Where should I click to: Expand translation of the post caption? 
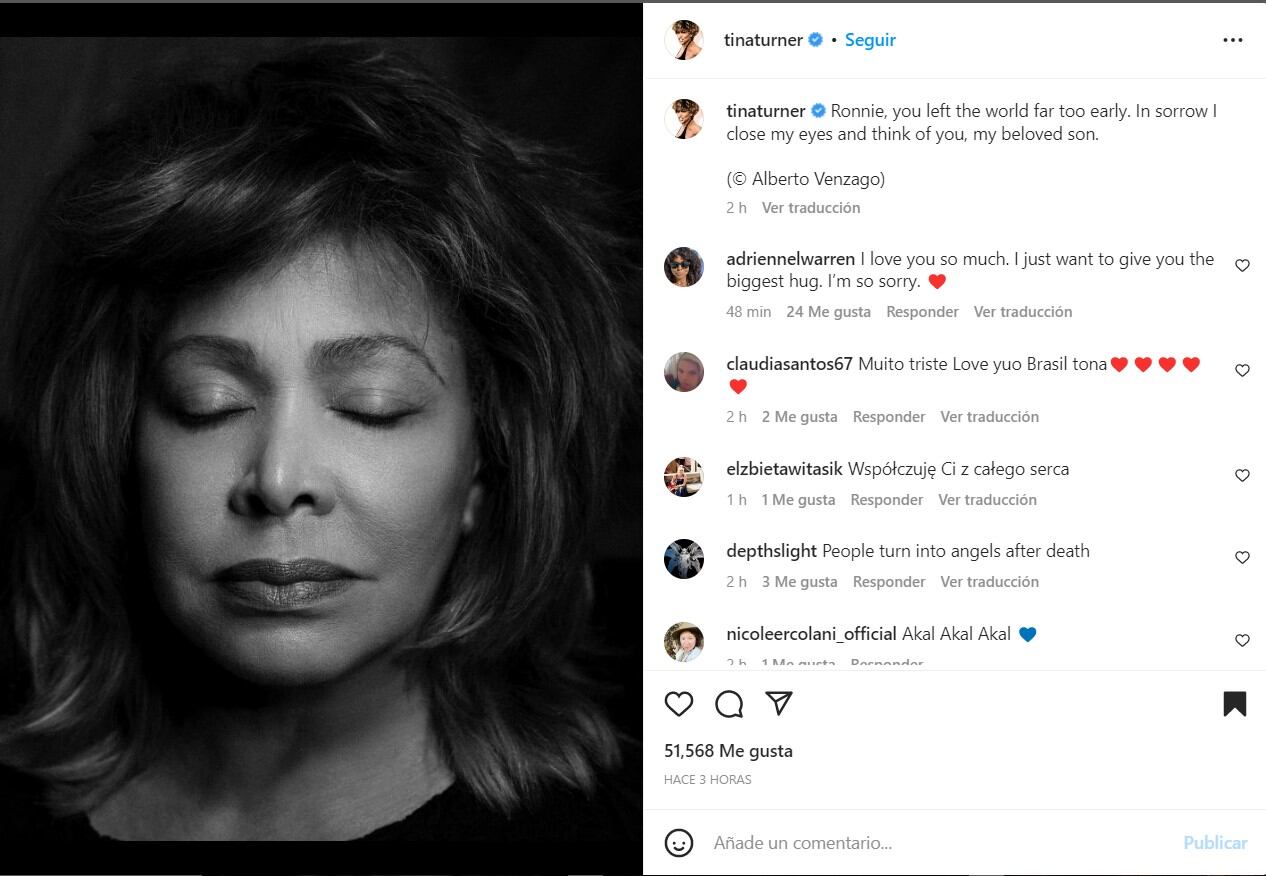point(811,208)
